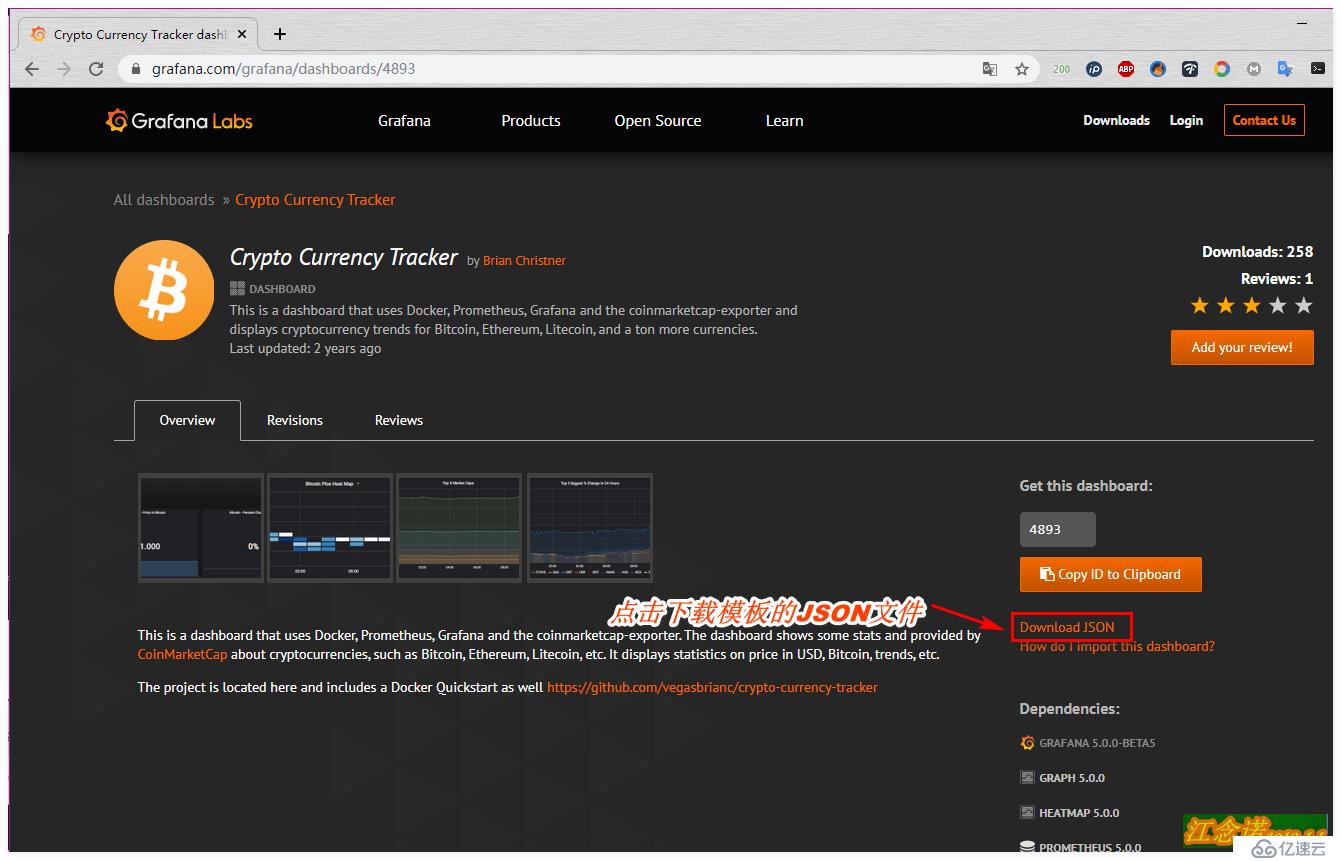Viewport: 1342px width, 861px height.
Task: Click the Grafana Labs logo
Action: 179,121
